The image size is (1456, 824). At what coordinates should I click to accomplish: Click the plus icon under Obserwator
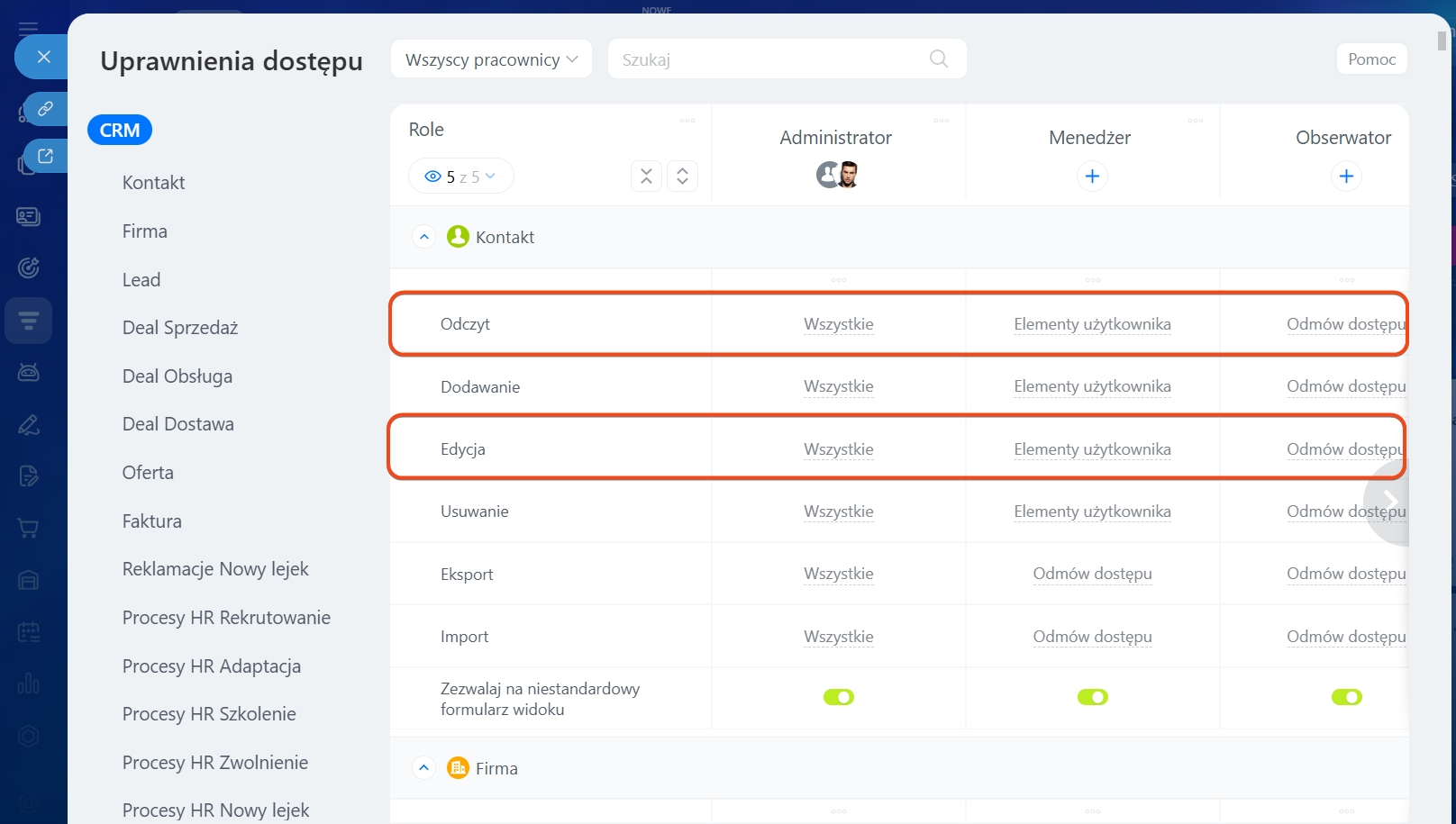[x=1346, y=177]
